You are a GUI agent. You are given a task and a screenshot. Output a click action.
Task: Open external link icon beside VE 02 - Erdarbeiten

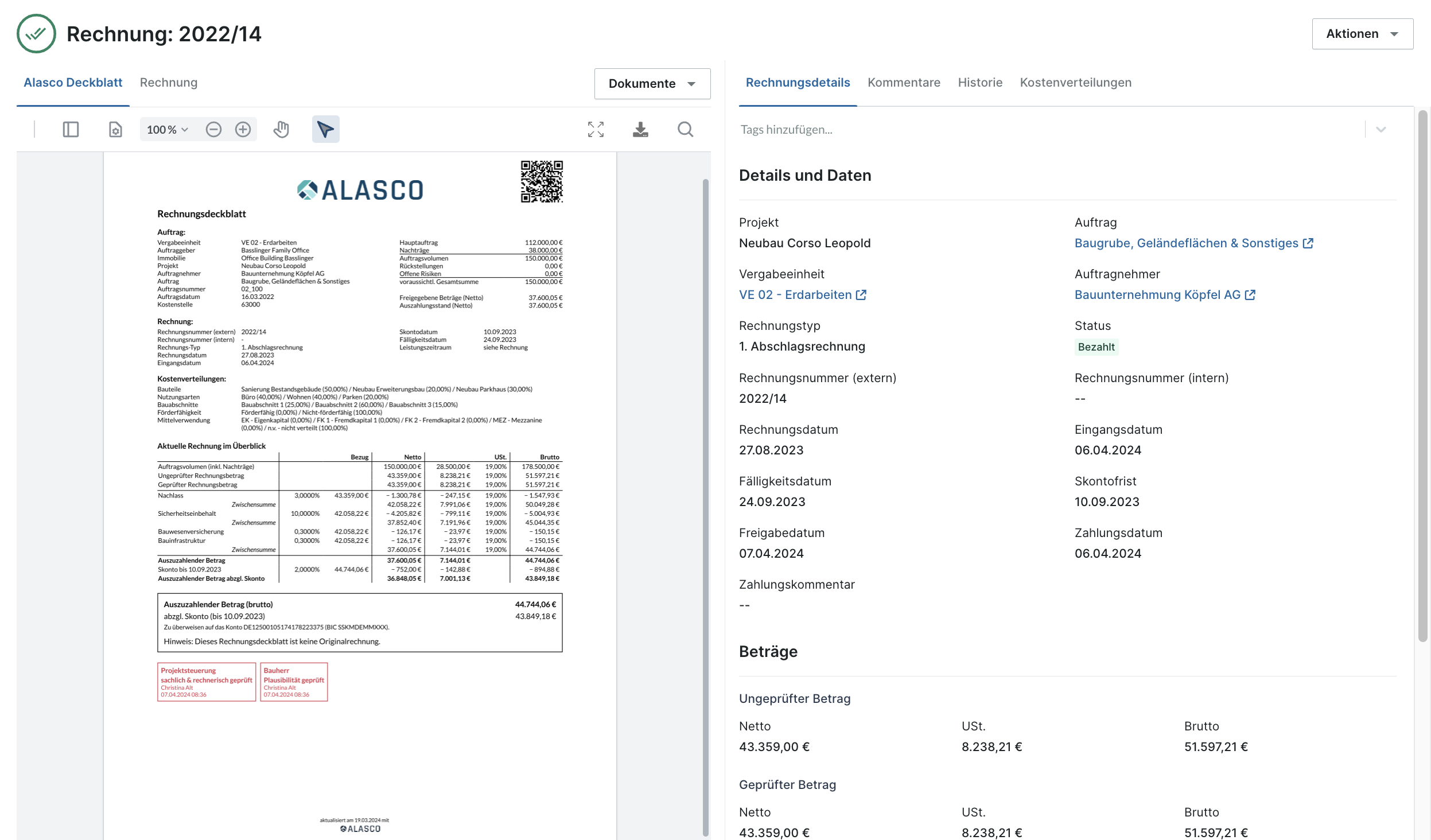tap(861, 295)
